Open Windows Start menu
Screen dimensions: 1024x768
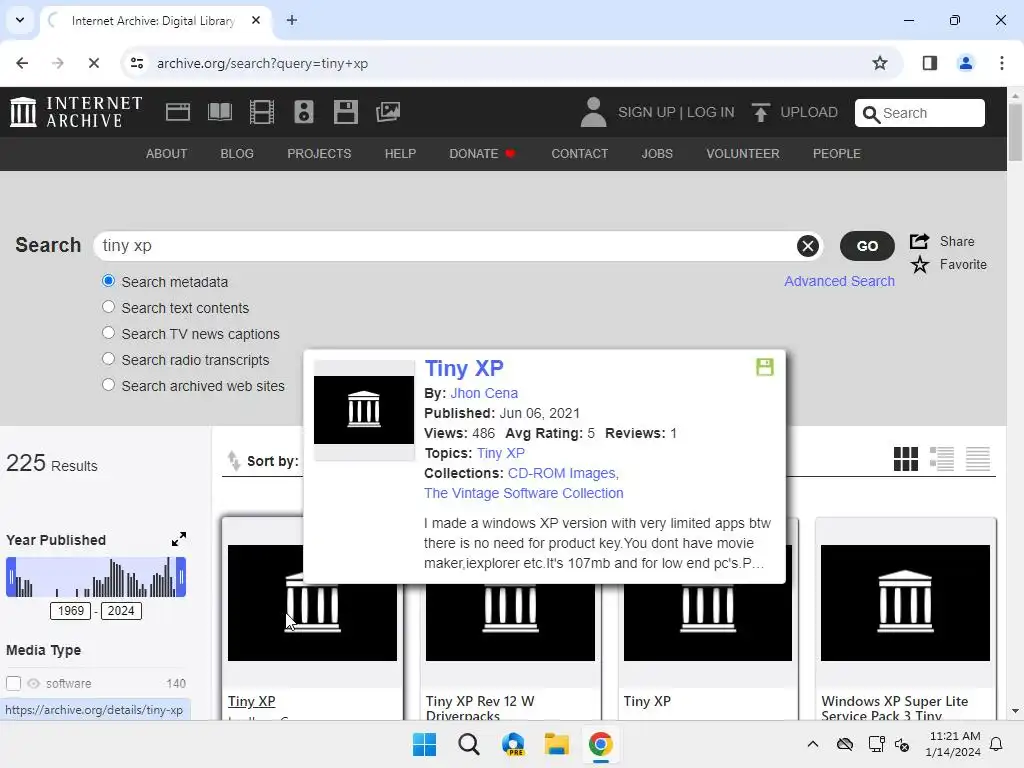[x=424, y=744]
